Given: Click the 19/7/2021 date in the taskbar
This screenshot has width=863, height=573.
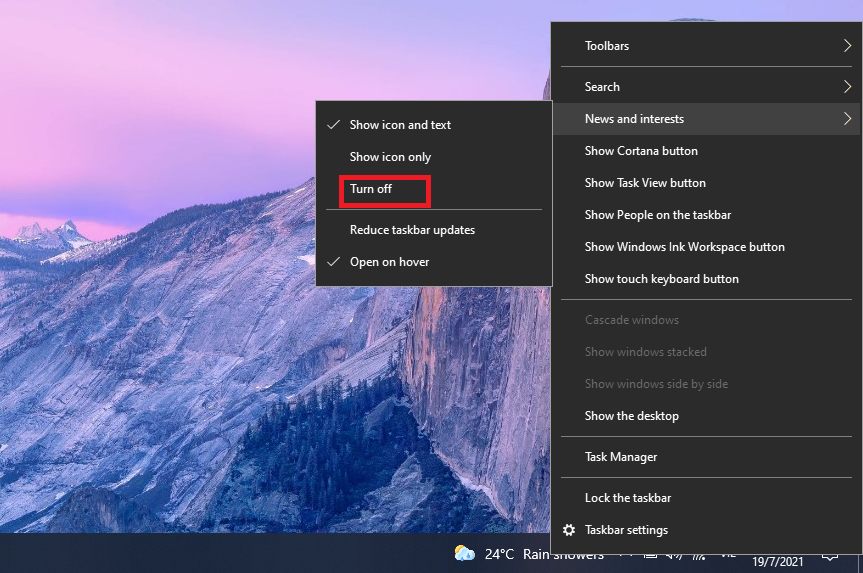Looking at the screenshot, I should click(x=778, y=562).
